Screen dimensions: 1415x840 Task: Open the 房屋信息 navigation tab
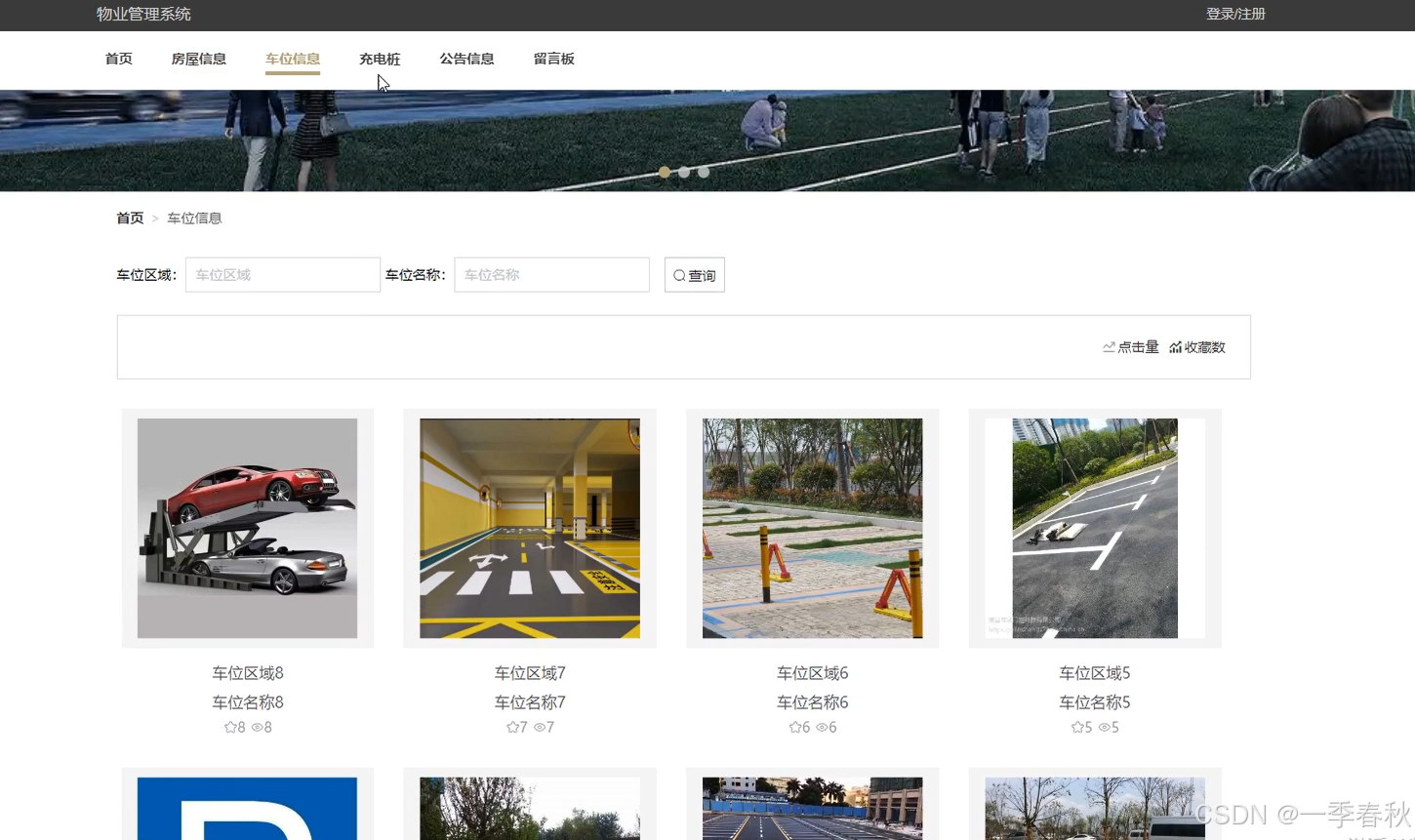[x=198, y=59]
